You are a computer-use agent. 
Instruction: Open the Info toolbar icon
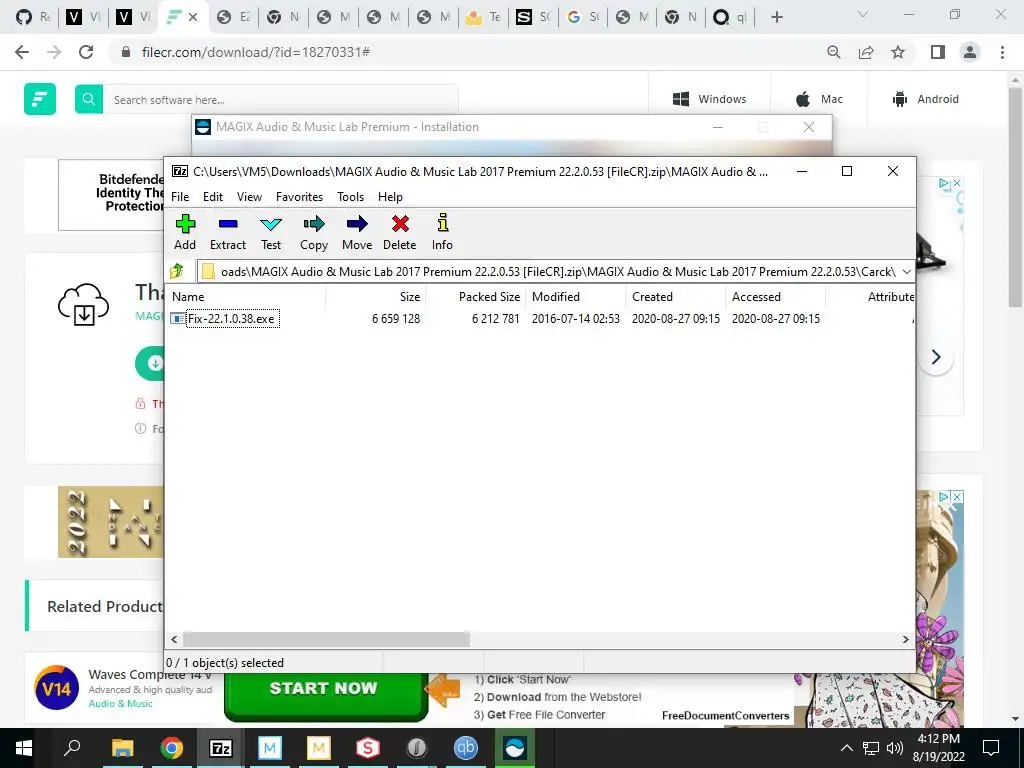pos(442,232)
